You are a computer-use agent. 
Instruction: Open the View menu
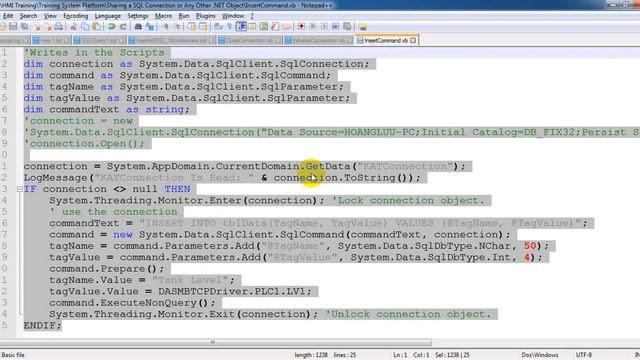pos(50,16)
